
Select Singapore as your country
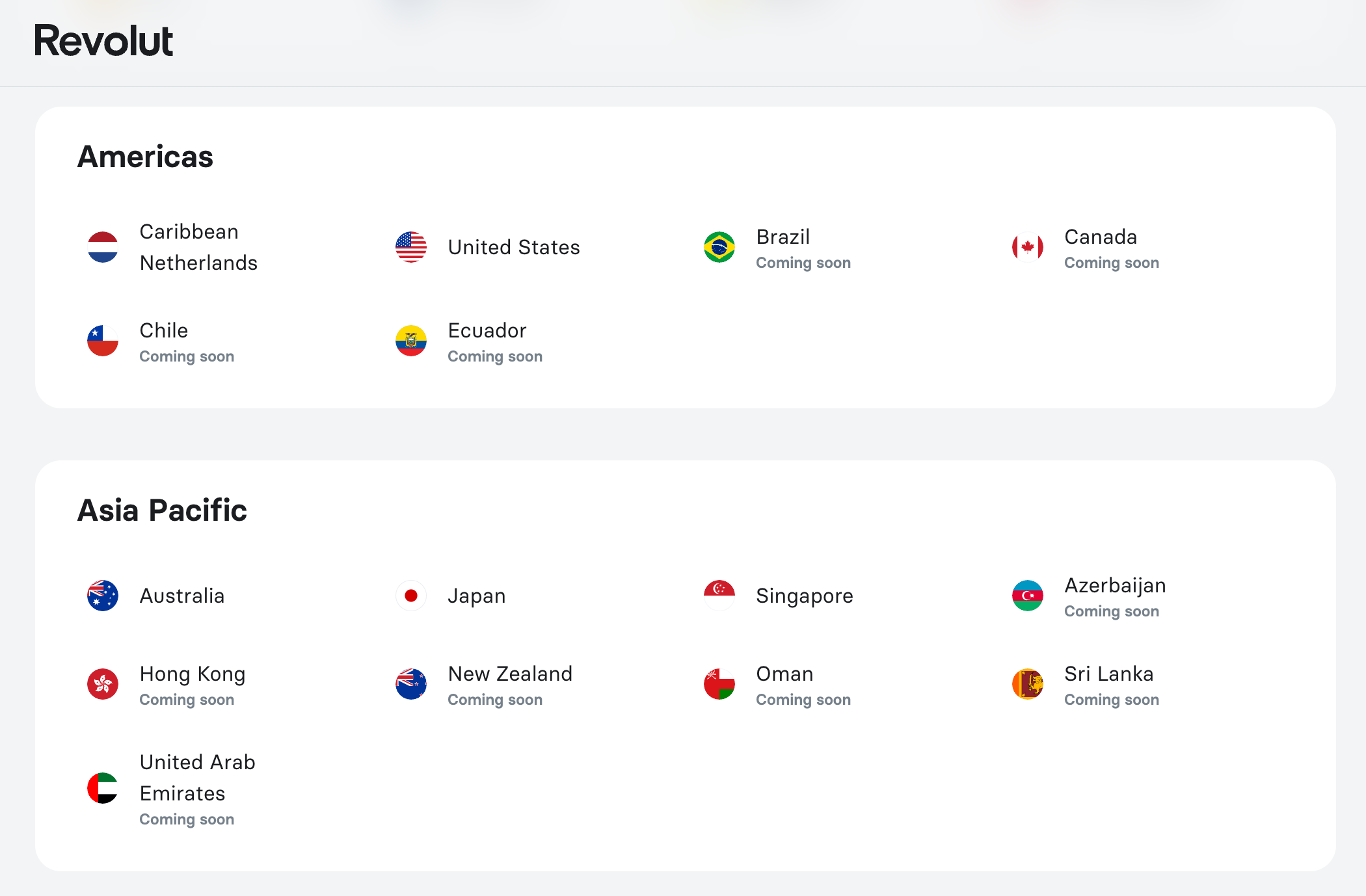pyautogui.click(x=805, y=595)
